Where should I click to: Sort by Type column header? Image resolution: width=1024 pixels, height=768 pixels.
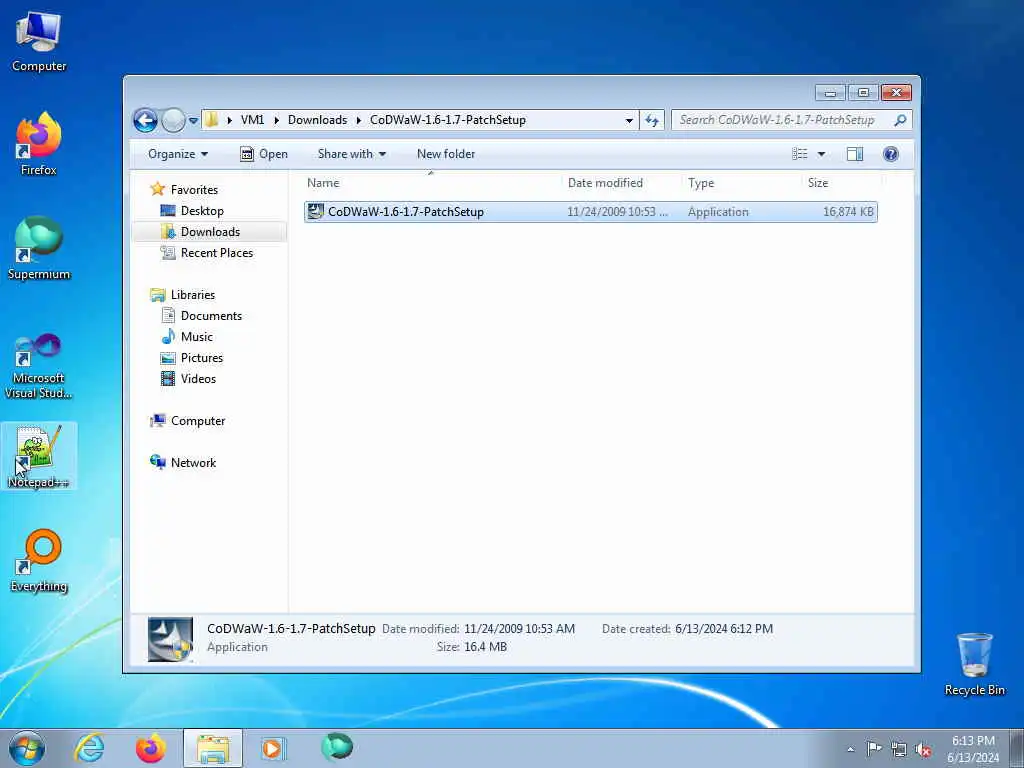tap(741, 183)
